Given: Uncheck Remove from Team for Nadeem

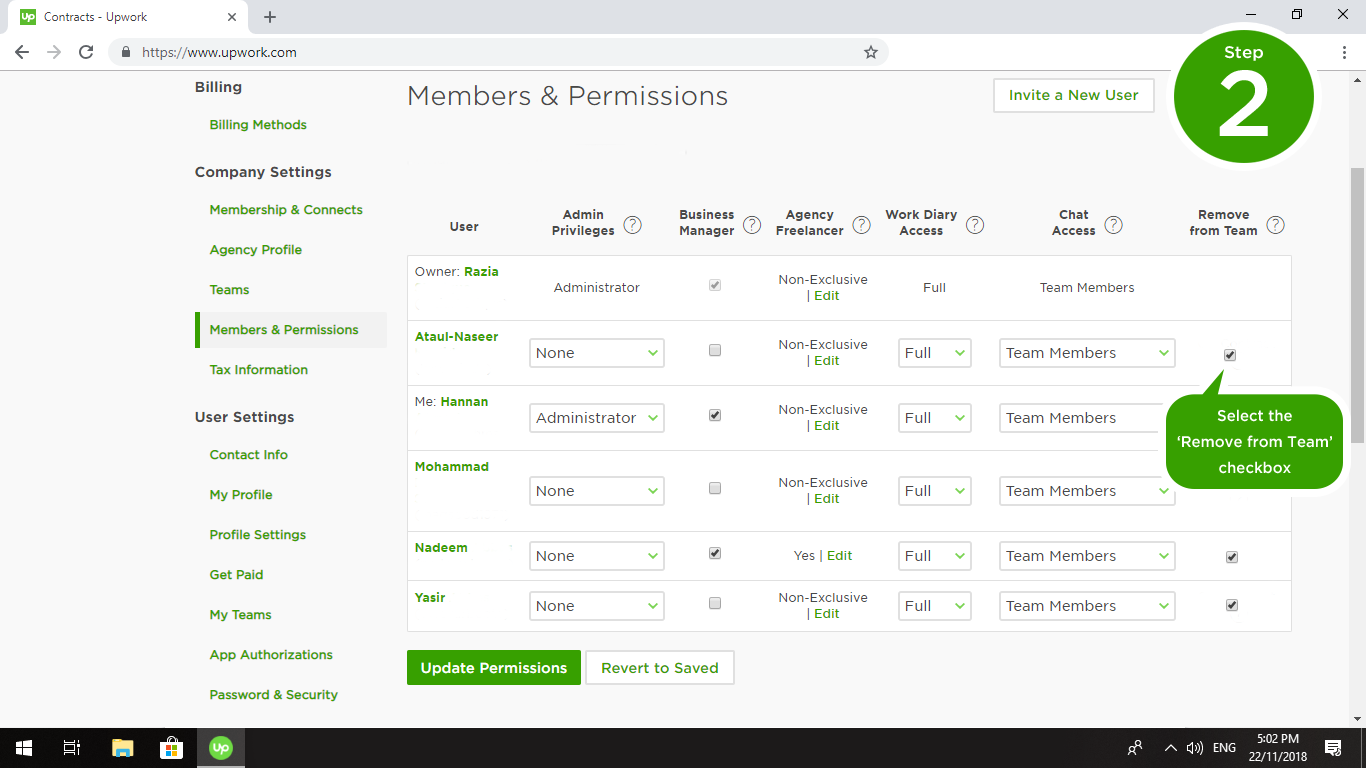Looking at the screenshot, I should pyautogui.click(x=1231, y=557).
